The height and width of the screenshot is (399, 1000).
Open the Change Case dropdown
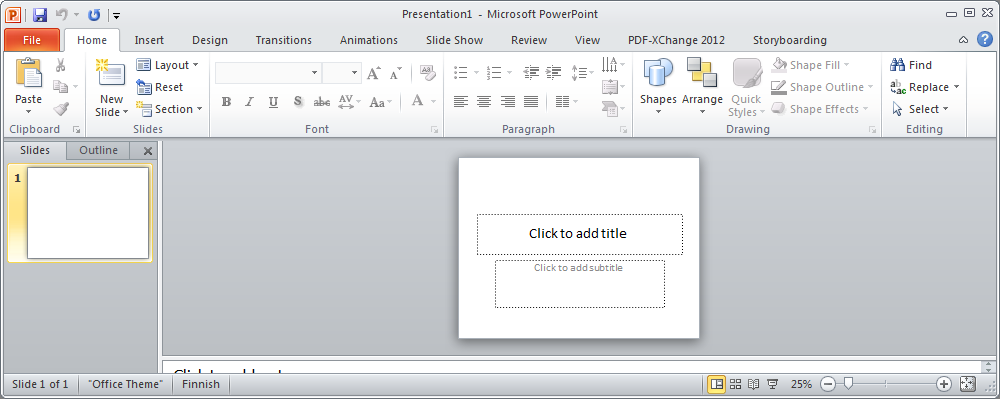coord(381,101)
